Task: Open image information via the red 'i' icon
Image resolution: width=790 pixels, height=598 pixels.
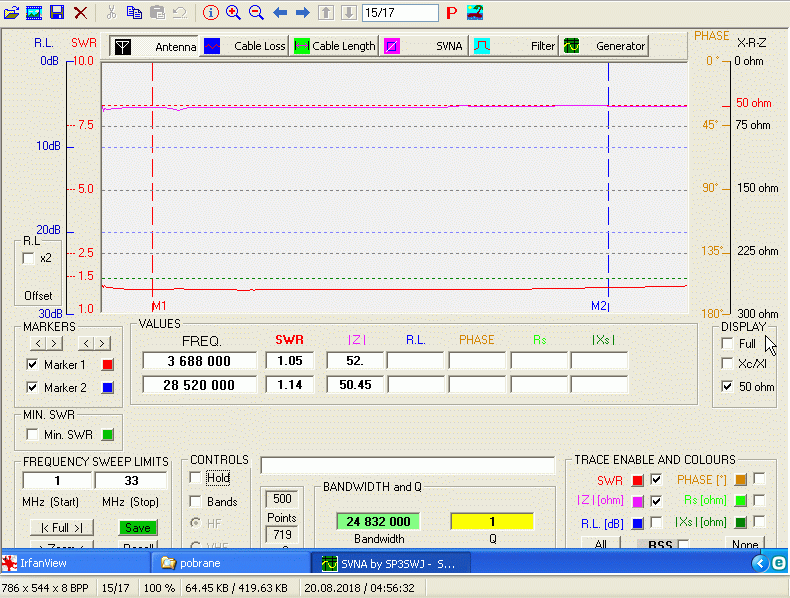Action: coord(210,13)
